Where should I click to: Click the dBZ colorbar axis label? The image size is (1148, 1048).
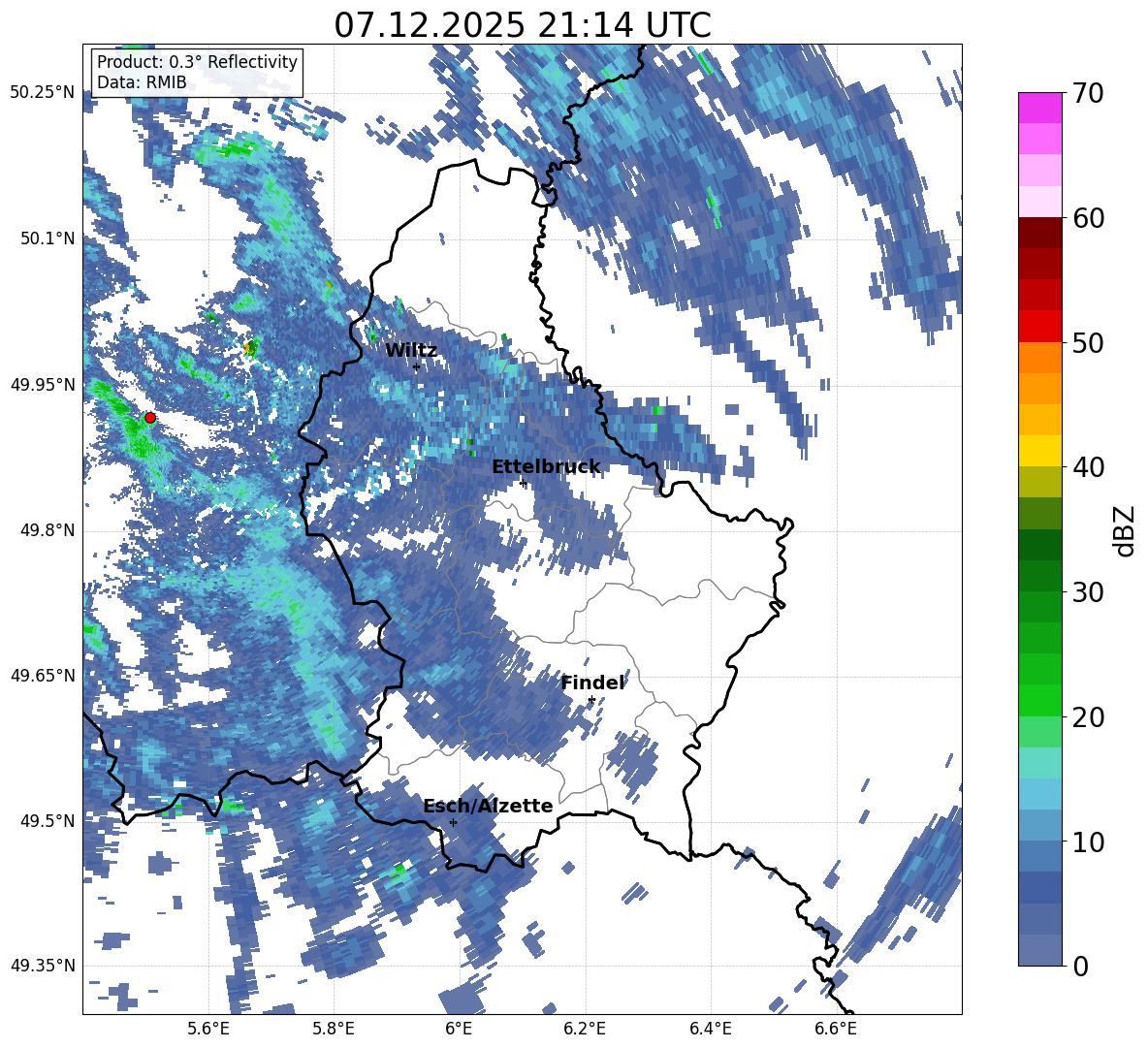(1124, 530)
